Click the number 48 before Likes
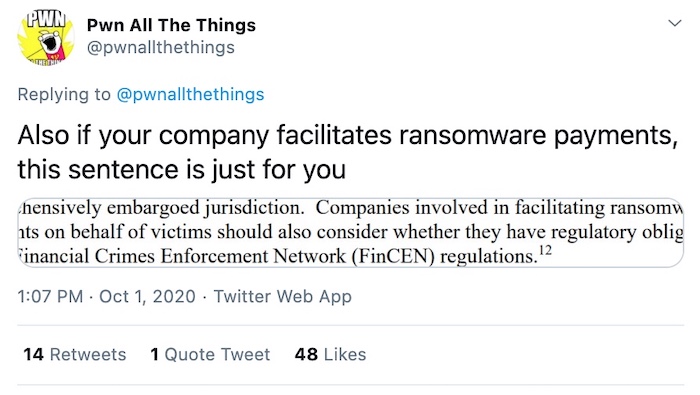 click(x=306, y=354)
